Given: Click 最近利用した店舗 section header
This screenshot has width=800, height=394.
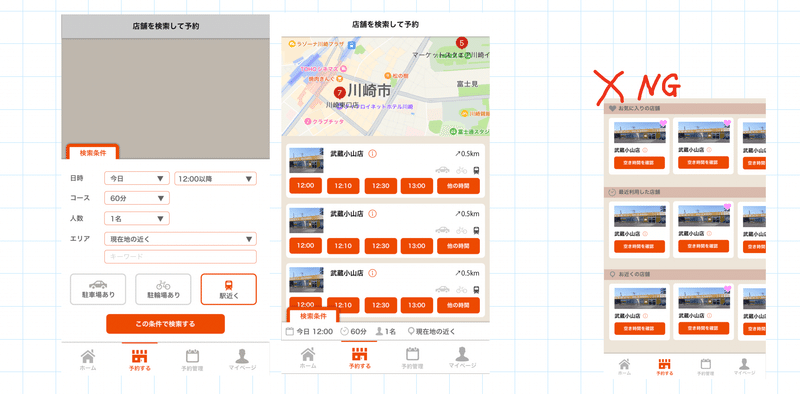Looking at the screenshot, I should (x=685, y=192).
